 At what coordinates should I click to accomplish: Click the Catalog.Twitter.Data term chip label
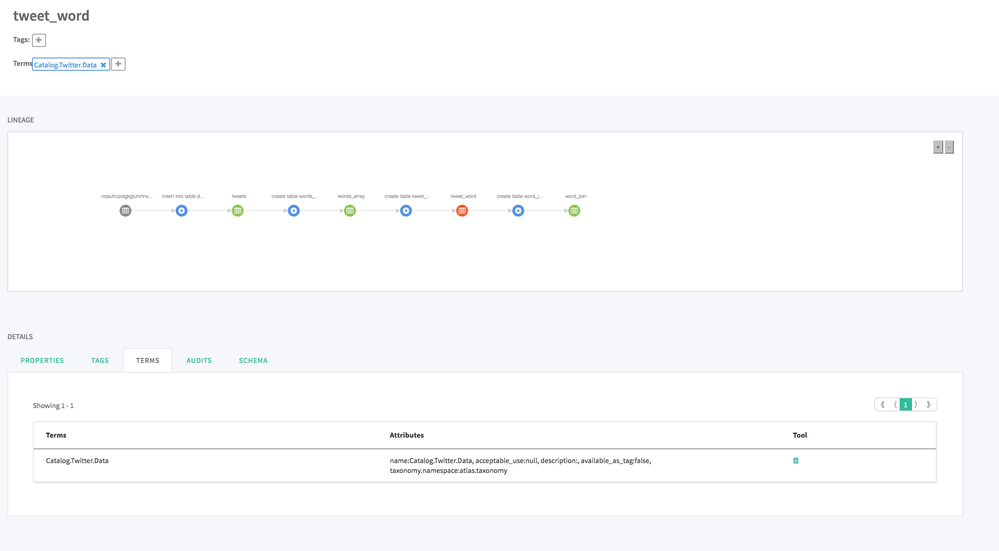pyautogui.click(x=65, y=65)
